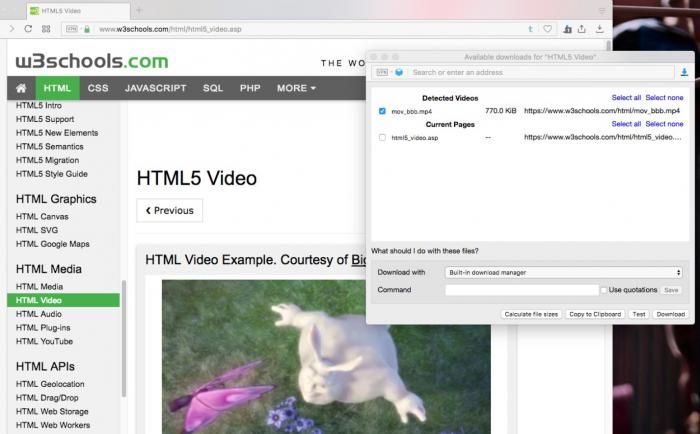Image resolution: width=700 pixels, height=434 pixels.
Task: Open HTML5 New Elements in the sidebar
Action: [x=57, y=133]
